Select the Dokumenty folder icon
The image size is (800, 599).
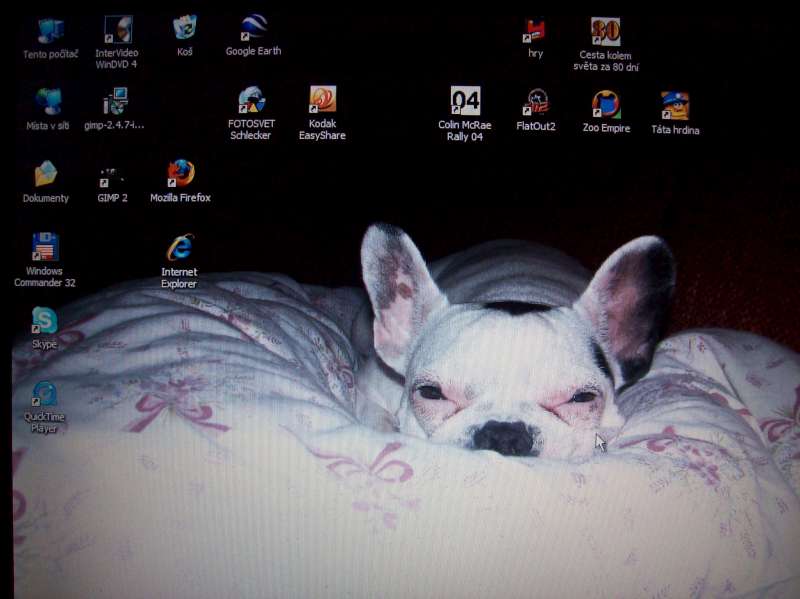pos(46,175)
